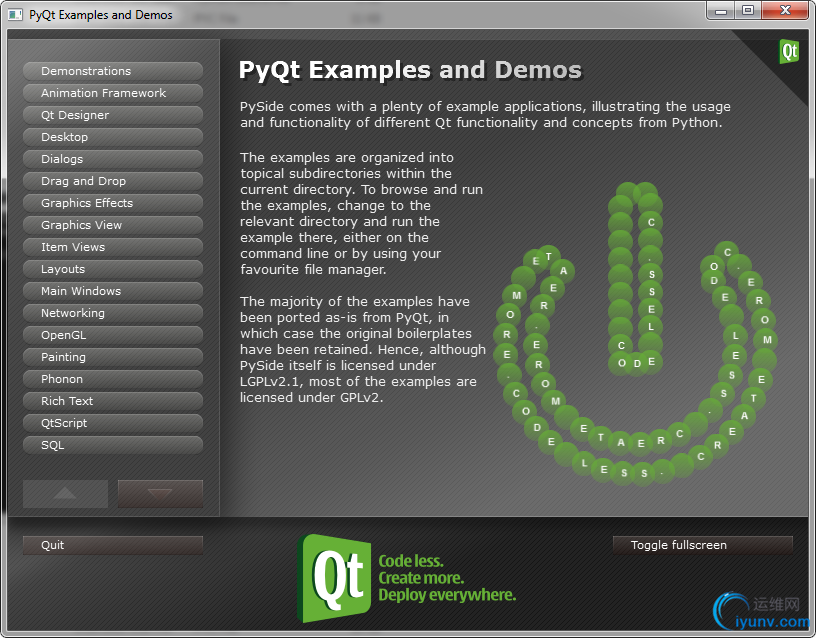Click the green Qt logo in top-right corner
The image size is (816, 638).
pos(789,52)
